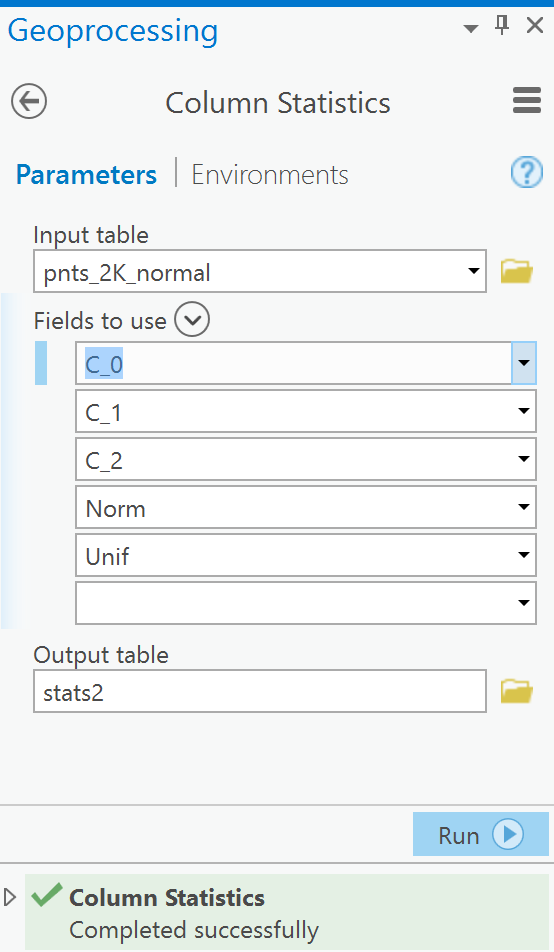
Task: Run the Column Statistics tool
Action: point(480,835)
